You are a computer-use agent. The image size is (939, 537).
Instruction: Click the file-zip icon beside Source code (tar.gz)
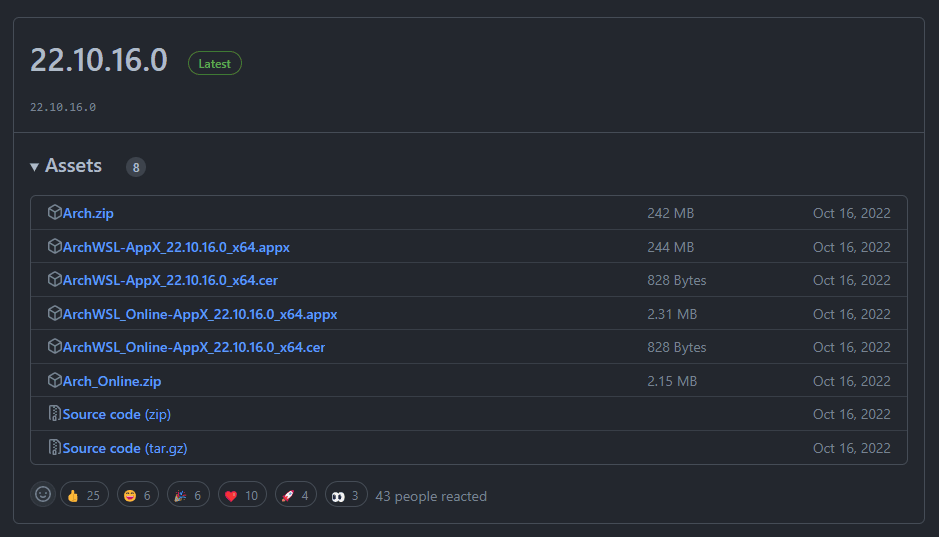pyautogui.click(x=55, y=448)
